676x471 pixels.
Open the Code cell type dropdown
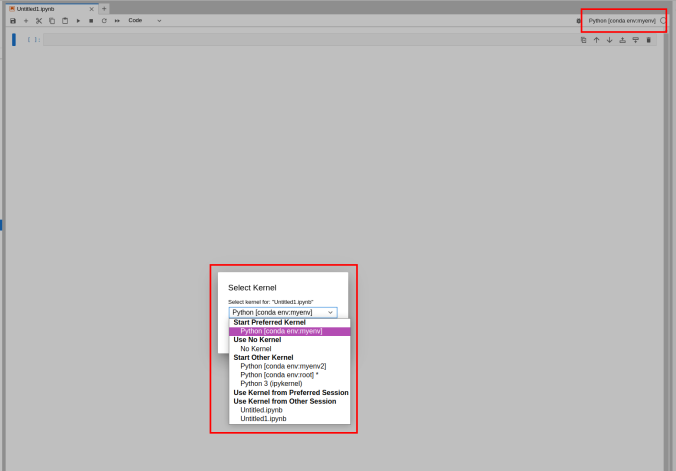point(144,20)
